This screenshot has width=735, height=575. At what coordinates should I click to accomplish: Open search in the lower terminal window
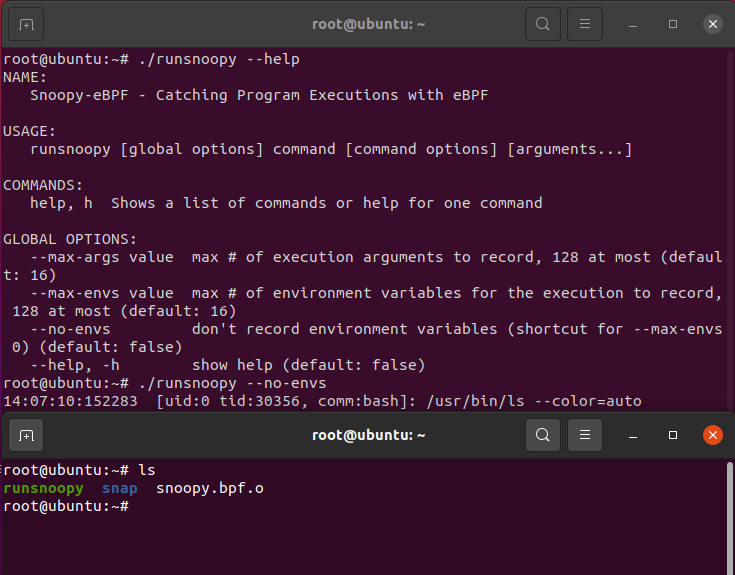tap(542, 435)
